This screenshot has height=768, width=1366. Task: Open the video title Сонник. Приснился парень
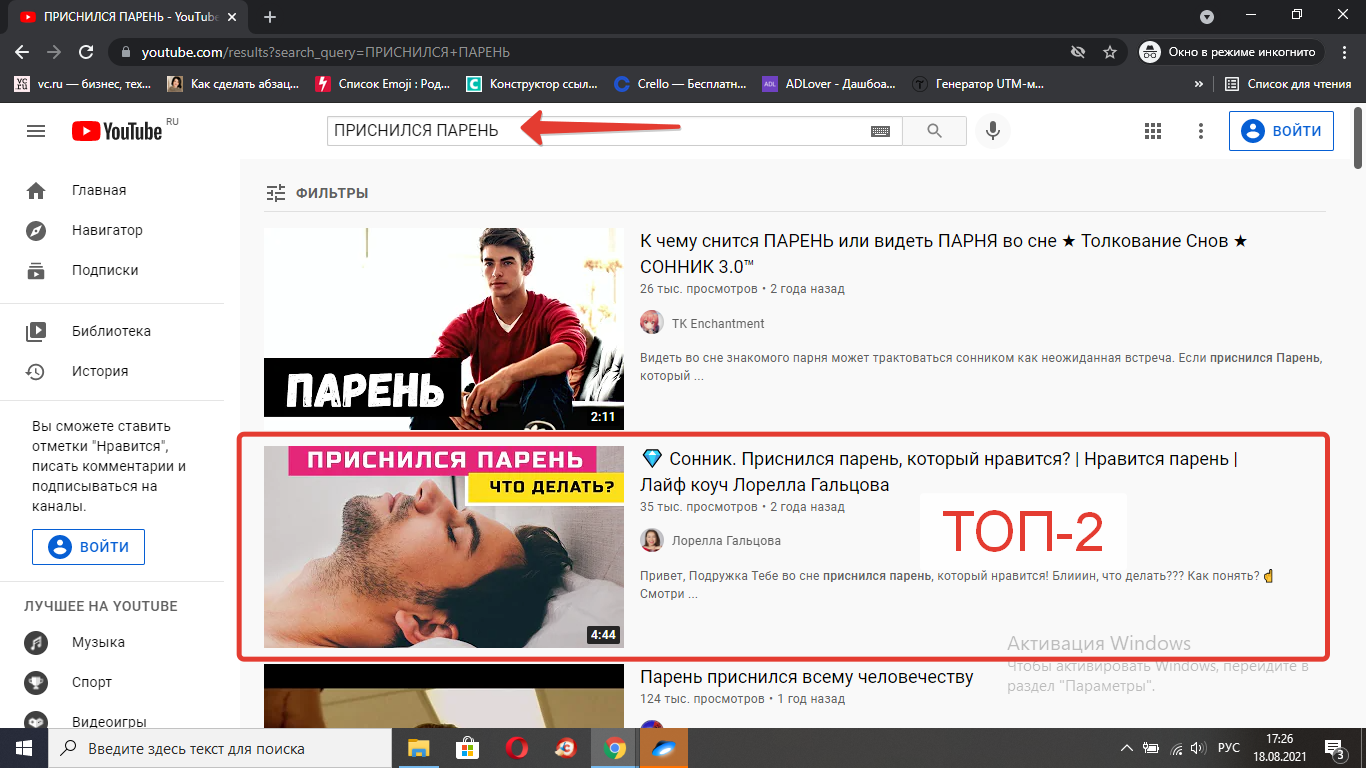[x=939, y=472]
